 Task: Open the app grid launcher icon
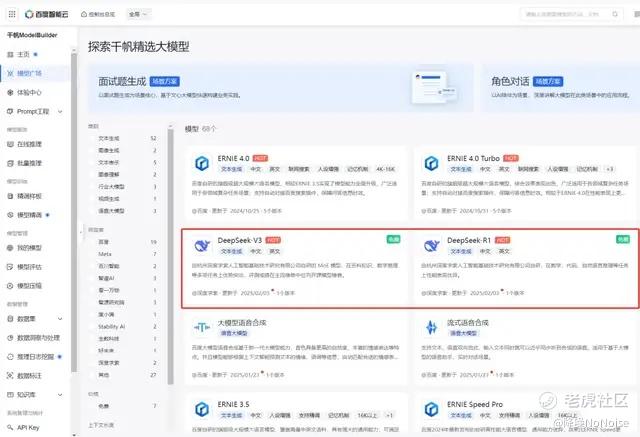[12, 14]
